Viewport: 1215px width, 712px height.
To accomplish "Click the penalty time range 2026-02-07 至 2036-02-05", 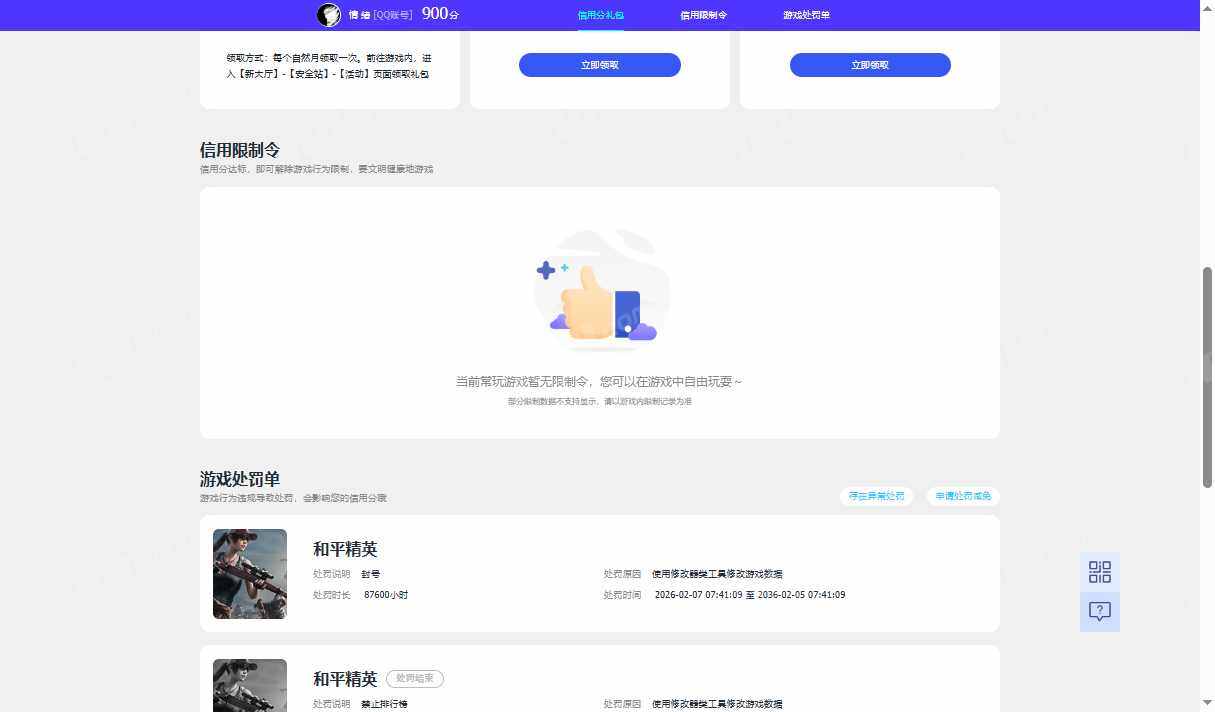I will point(750,595).
